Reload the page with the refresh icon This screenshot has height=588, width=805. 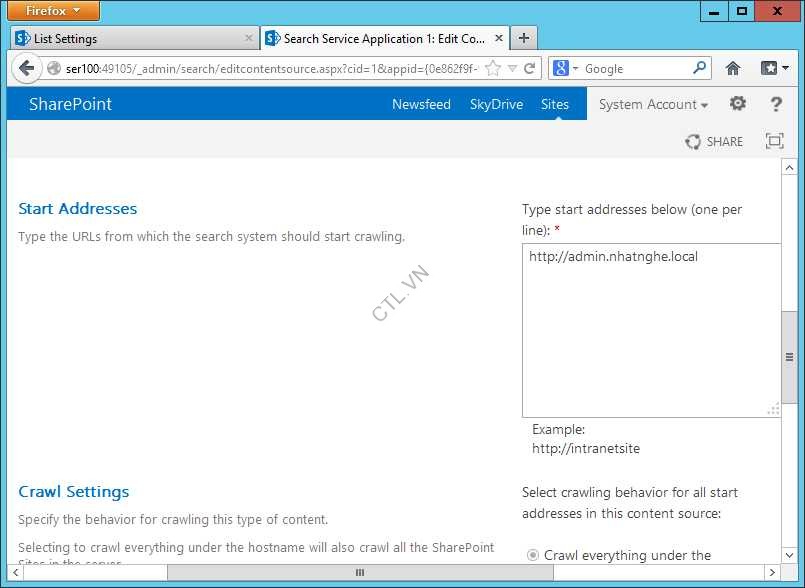tap(530, 68)
